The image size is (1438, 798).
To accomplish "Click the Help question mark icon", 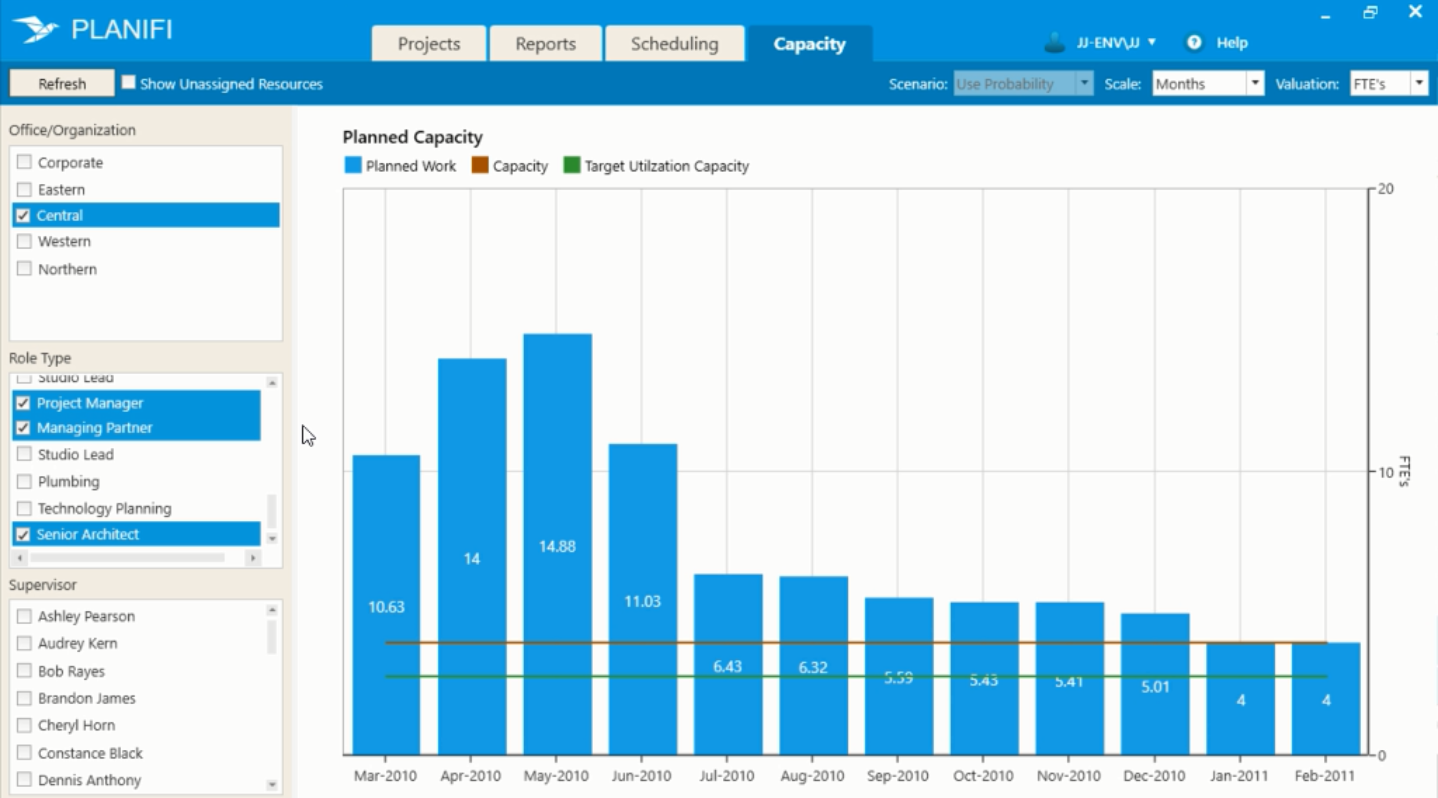I will pyautogui.click(x=1194, y=43).
